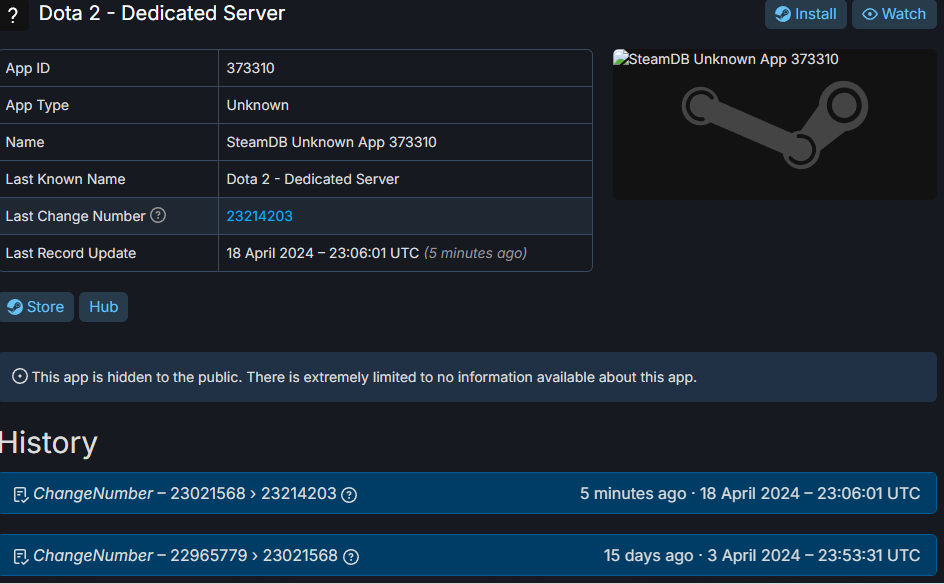The image size is (944, 584).
Task: Click the Last Record Update row label
Action: [x=71, y=253]
